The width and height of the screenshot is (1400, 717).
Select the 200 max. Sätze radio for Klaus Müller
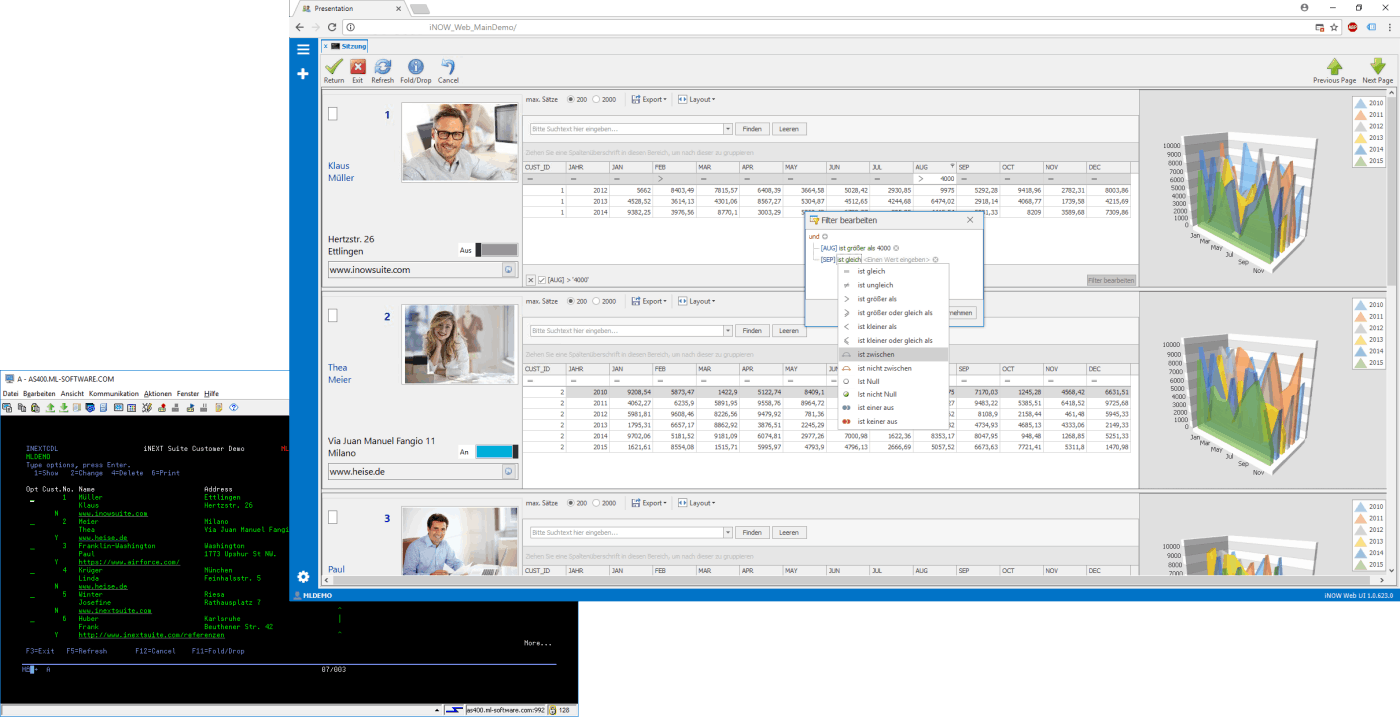[x=571, y=99]
